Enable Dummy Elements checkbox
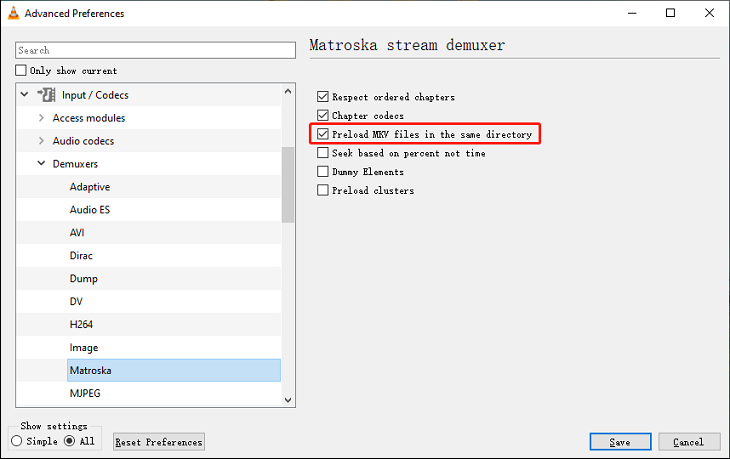 [323, 171]
